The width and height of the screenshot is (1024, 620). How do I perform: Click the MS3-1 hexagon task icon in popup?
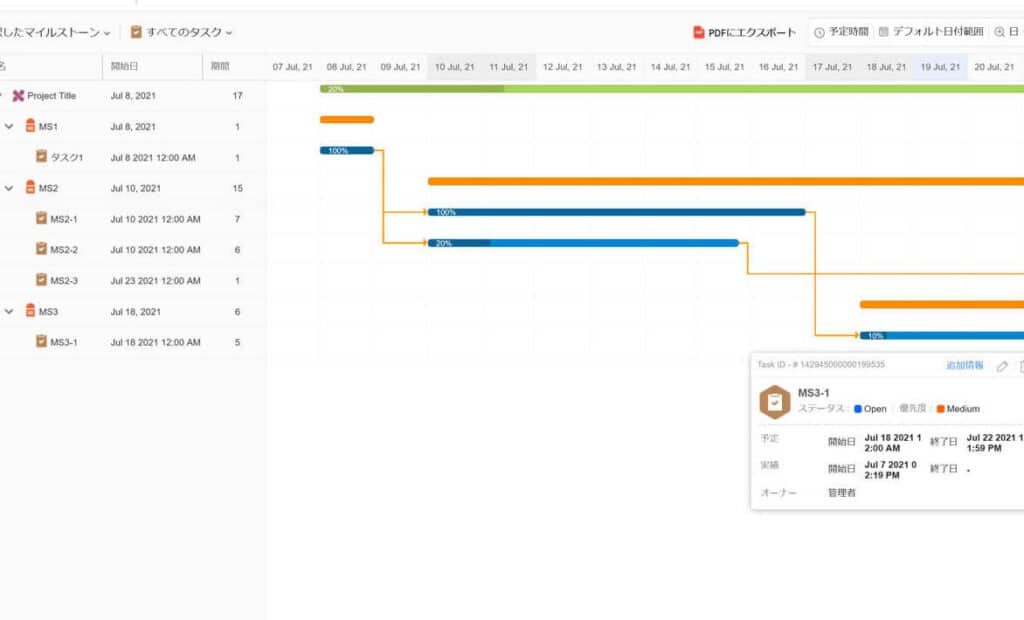click(x=774, y=401)
